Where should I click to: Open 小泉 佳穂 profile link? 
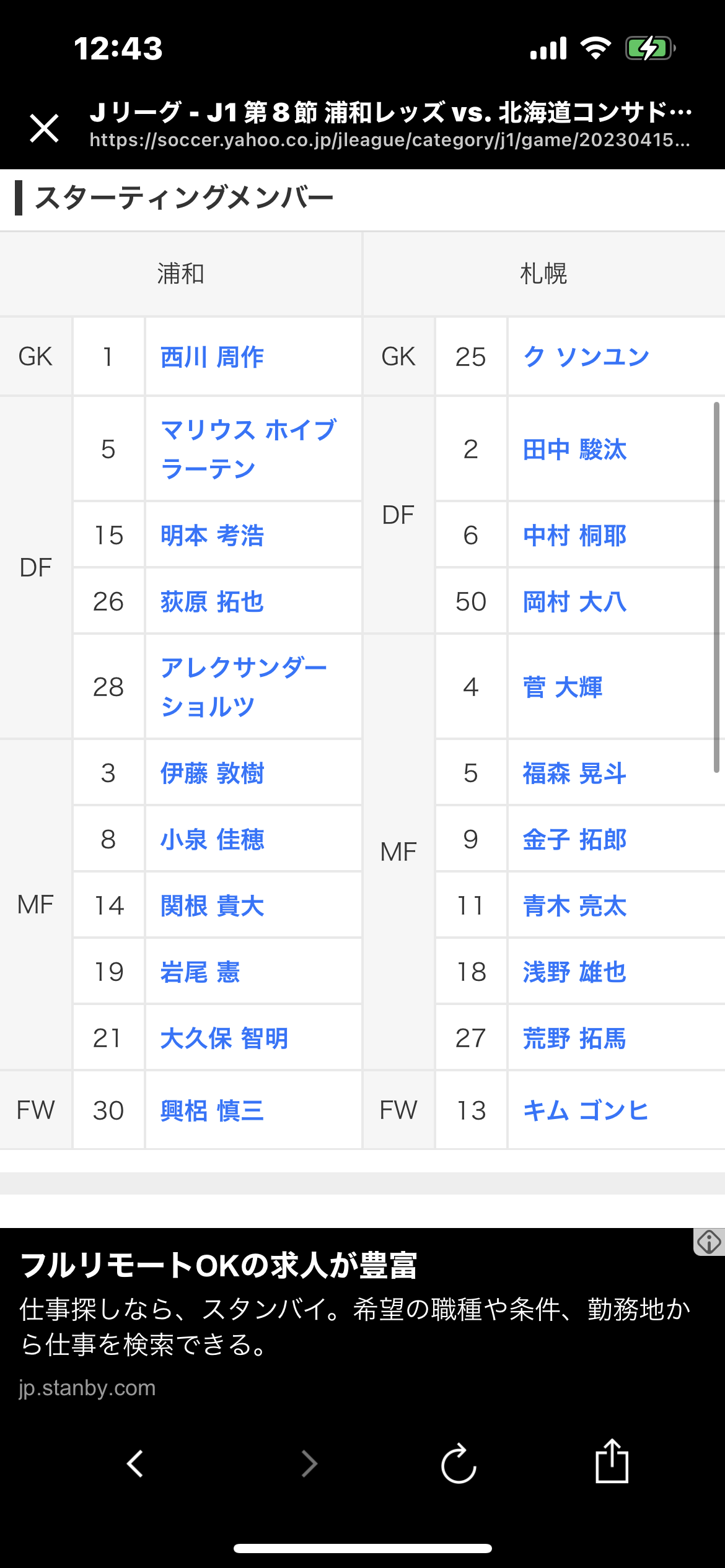[x=212, y=840]
